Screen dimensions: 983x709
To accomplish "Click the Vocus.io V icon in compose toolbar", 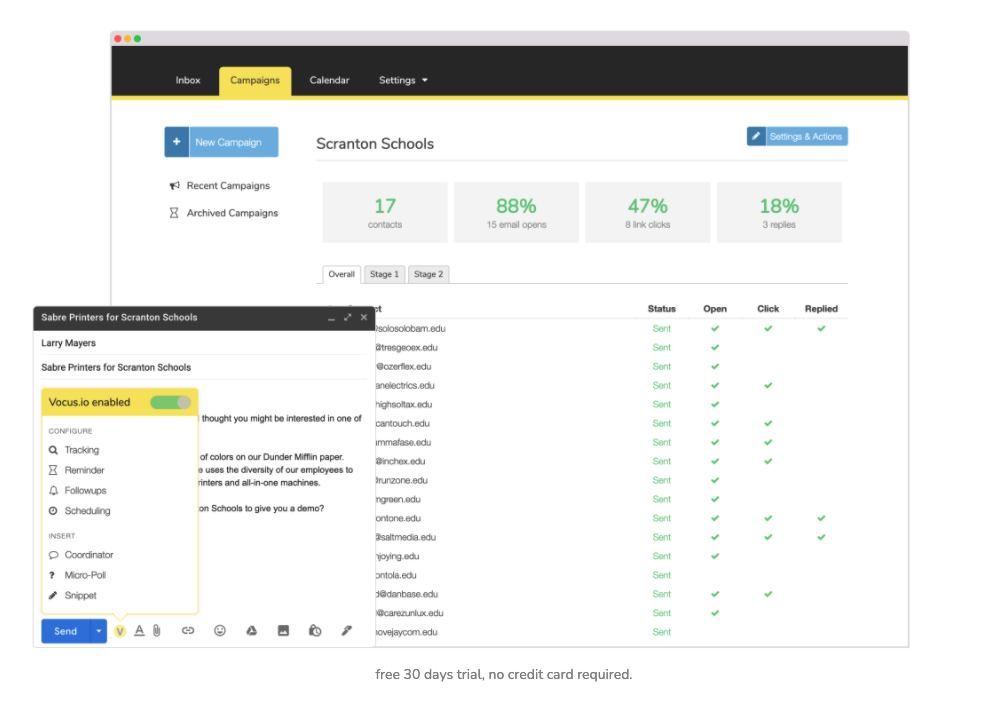I will [120, 631].
